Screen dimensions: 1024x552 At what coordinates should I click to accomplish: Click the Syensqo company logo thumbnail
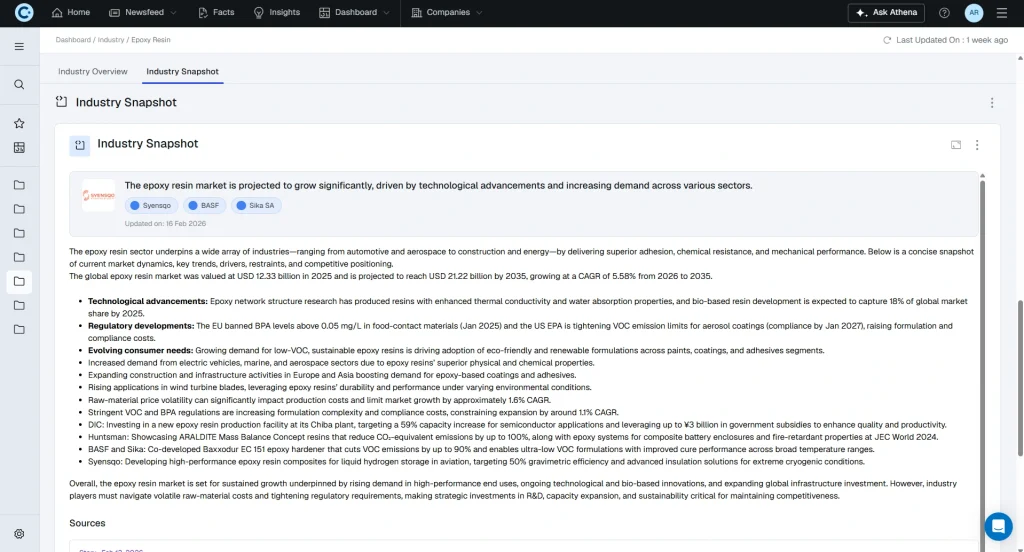pyautogui.click(x=99, y=195)
